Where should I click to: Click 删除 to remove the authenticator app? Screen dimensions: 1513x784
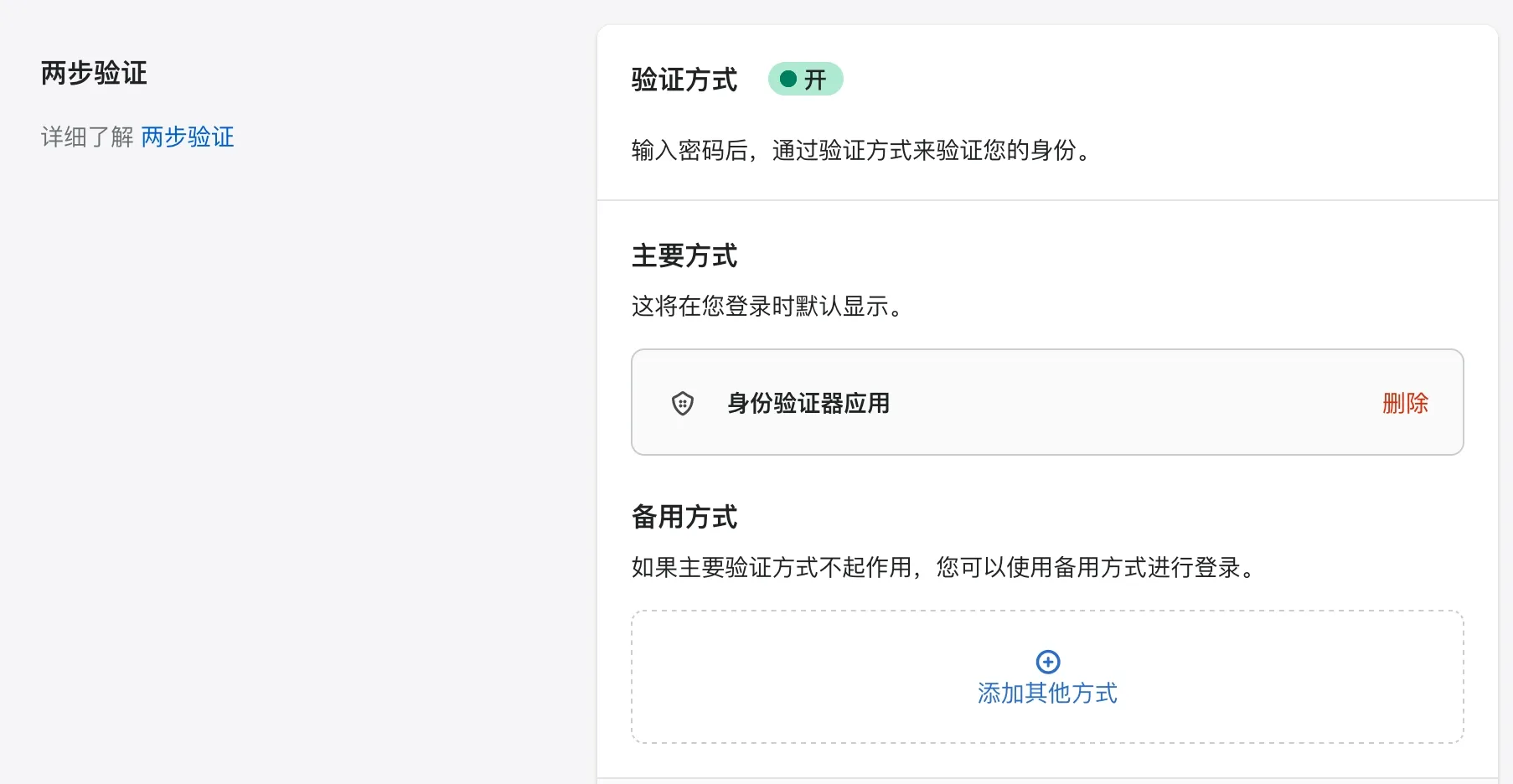coord(1406,404)
